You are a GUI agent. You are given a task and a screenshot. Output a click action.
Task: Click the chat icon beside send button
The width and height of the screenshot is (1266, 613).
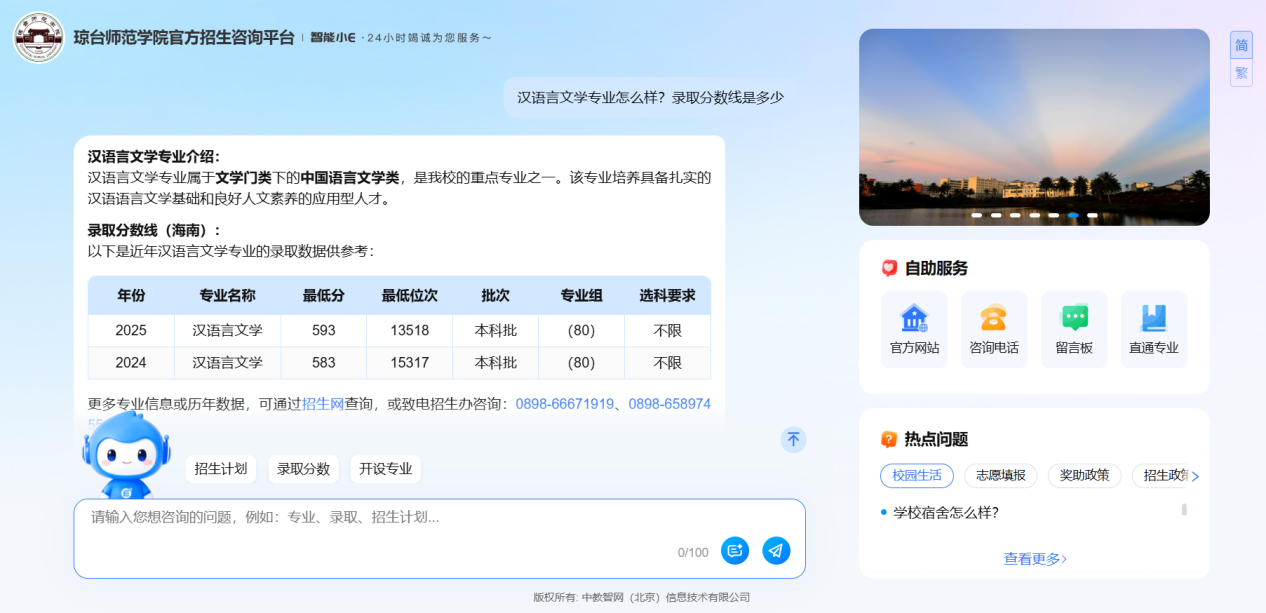click(x=734, y=551)
